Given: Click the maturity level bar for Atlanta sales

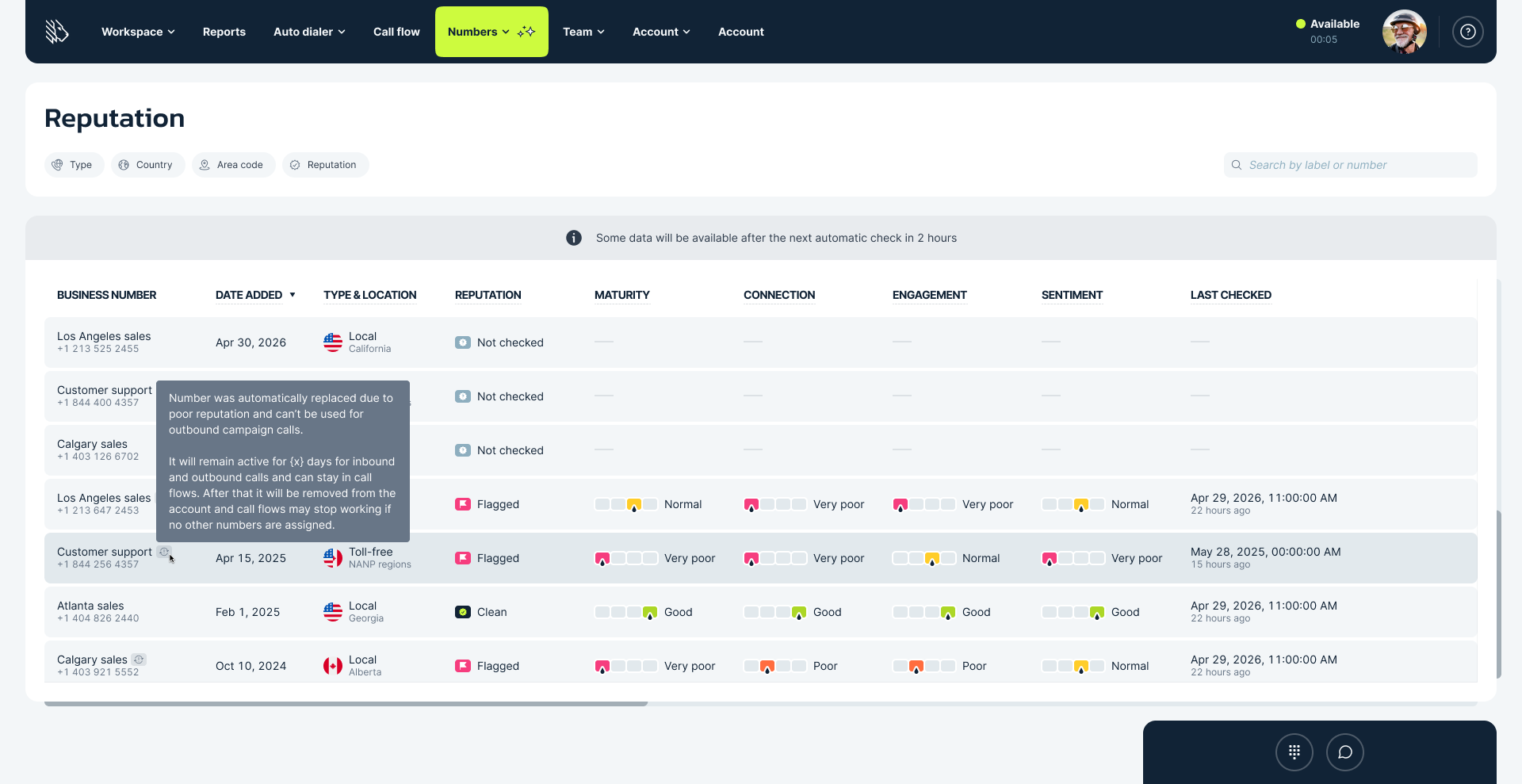Looking at the screenshot, I should point(626,612).
